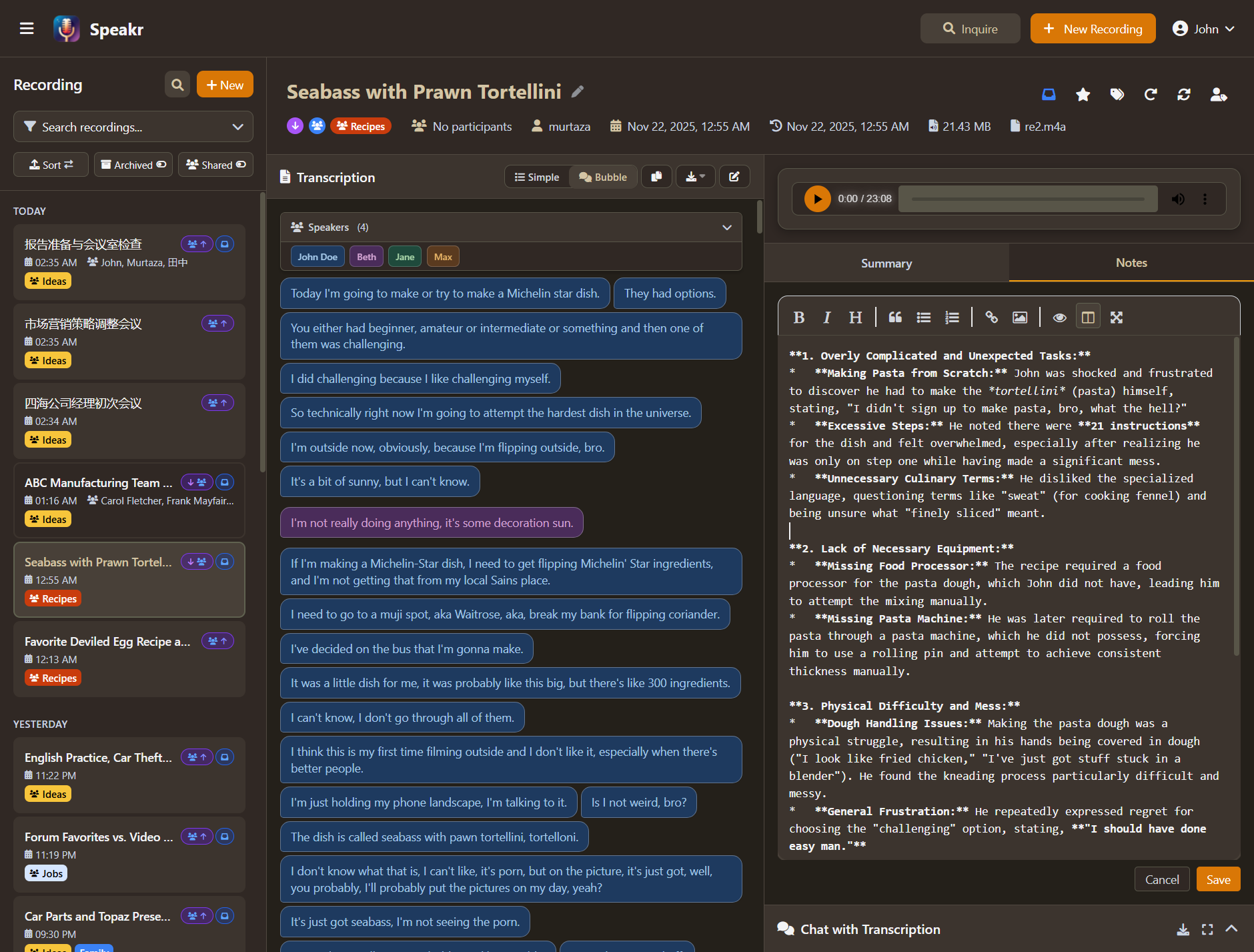Edit the transcription via the pencil icon
This screenshot has width=1254, height=952.
pos(734,176)
